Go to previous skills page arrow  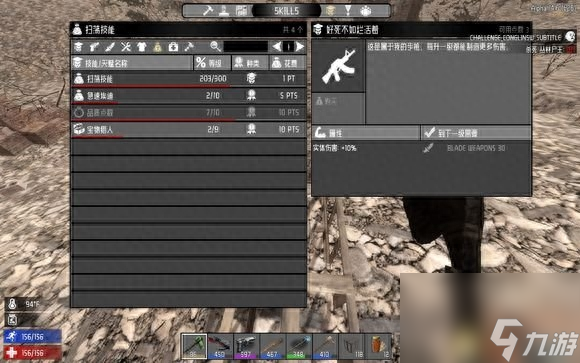tap(276, 47)
